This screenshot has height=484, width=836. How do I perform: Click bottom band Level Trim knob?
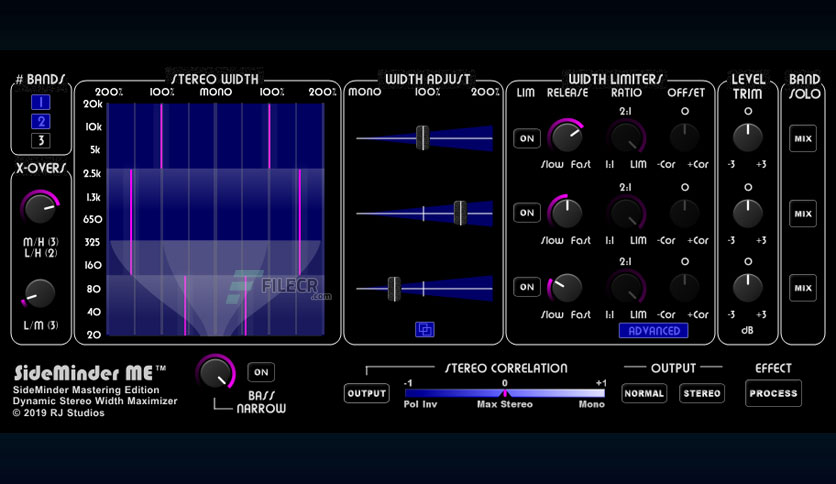pos(747,287)
